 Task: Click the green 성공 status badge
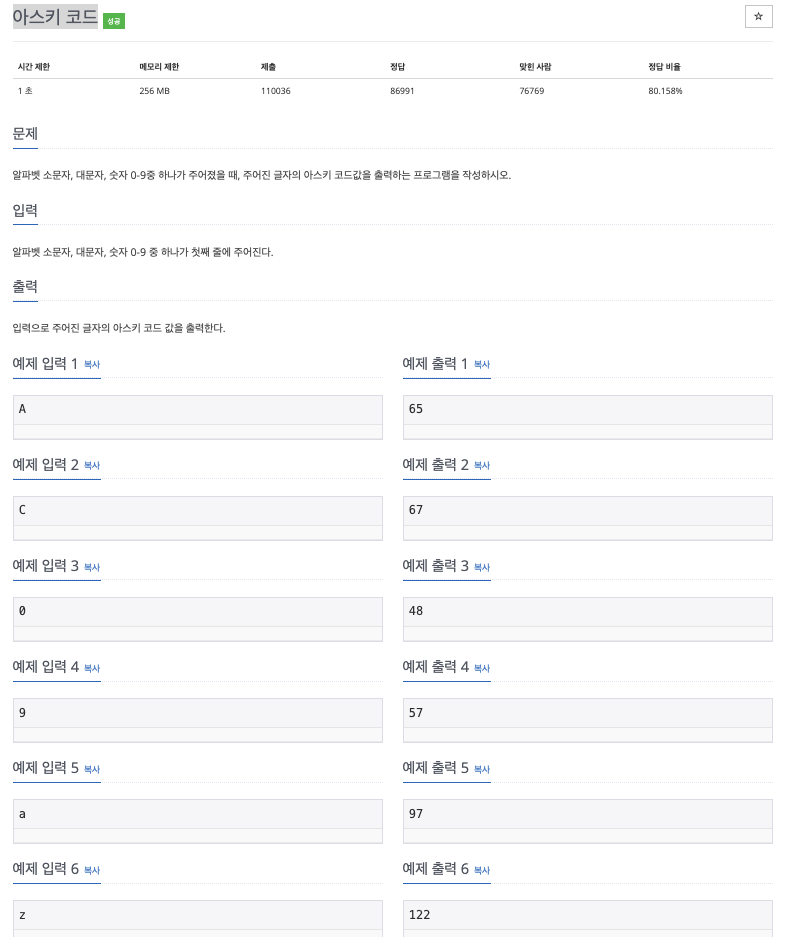coord(114,21)
